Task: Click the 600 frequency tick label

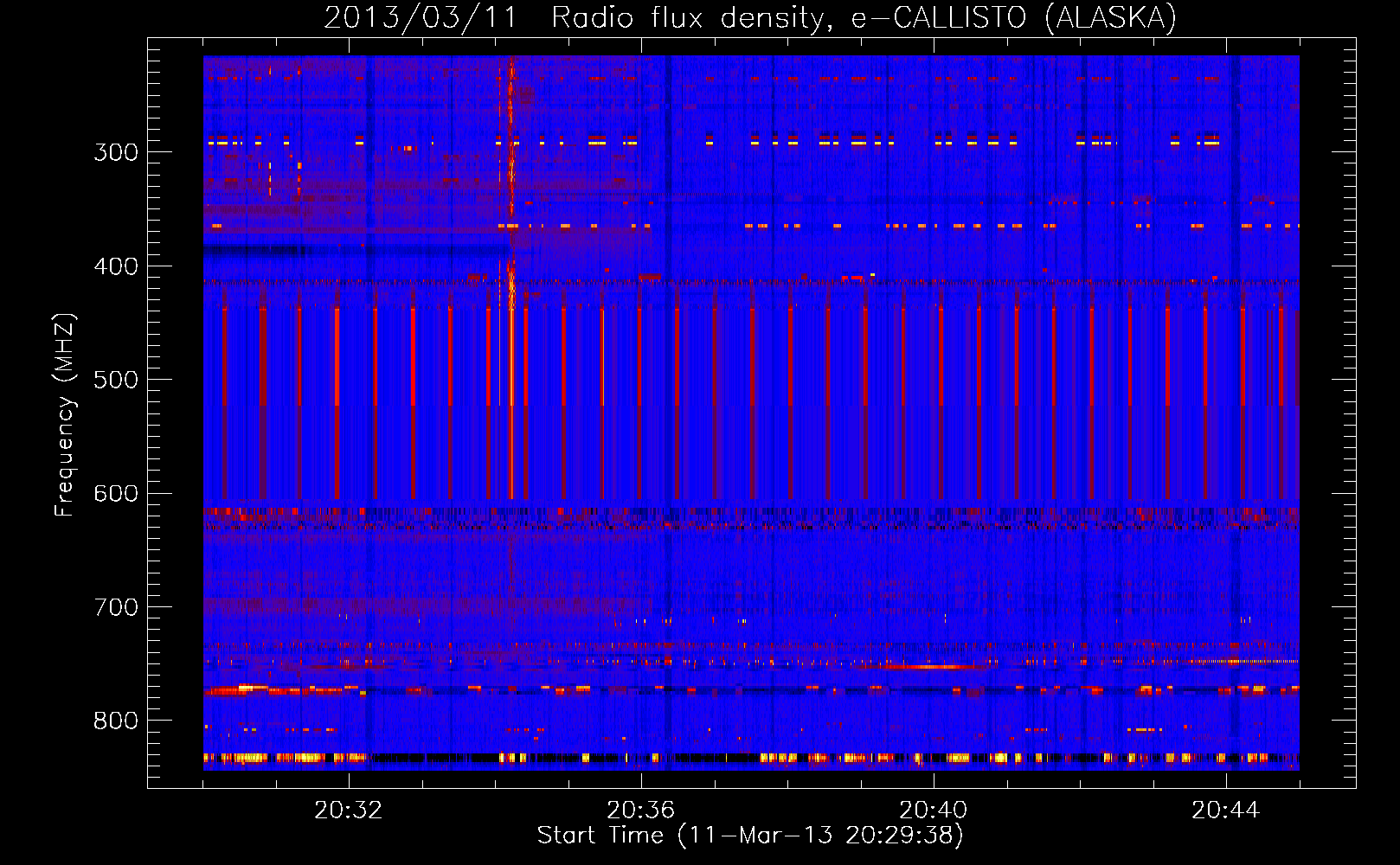Action: pos(116,494)
